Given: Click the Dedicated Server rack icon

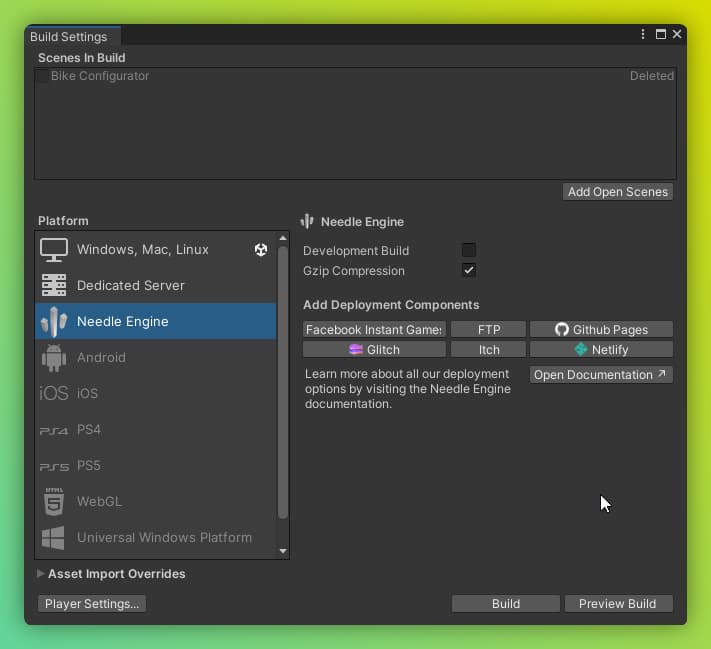Looking at the screenshot, I should point(54,285).
